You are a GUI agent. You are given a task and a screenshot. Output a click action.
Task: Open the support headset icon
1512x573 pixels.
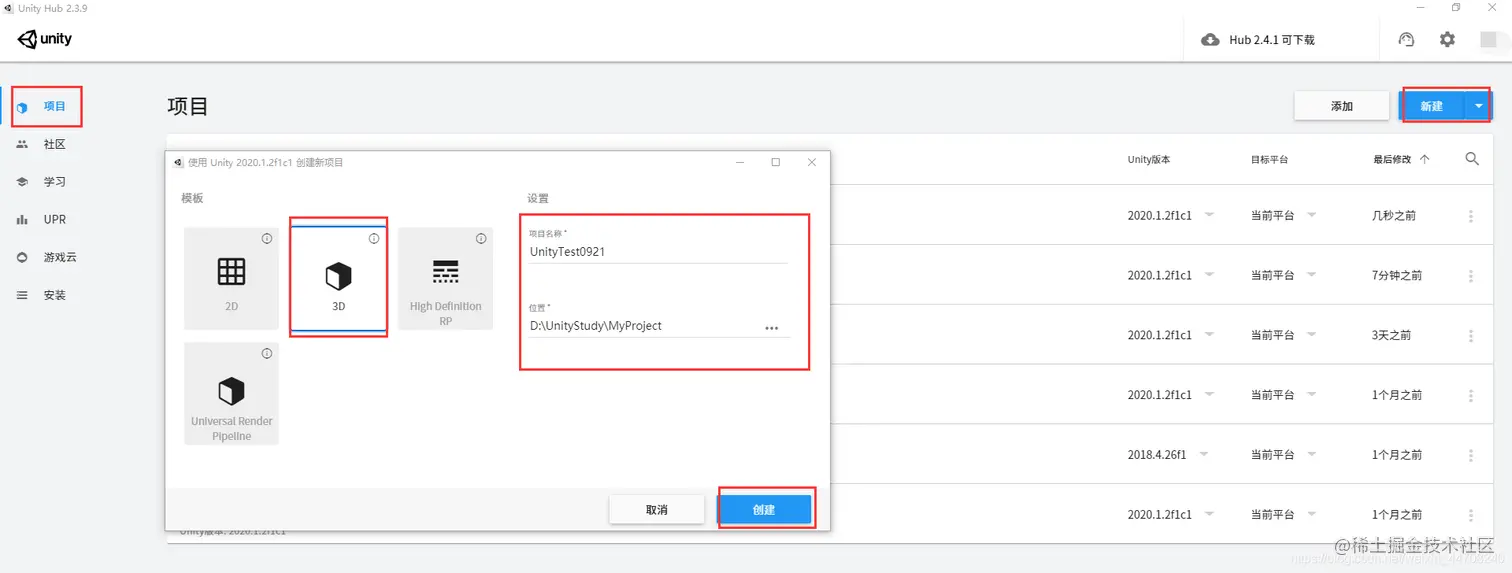pyautogui.click(x=1407, y=40)
